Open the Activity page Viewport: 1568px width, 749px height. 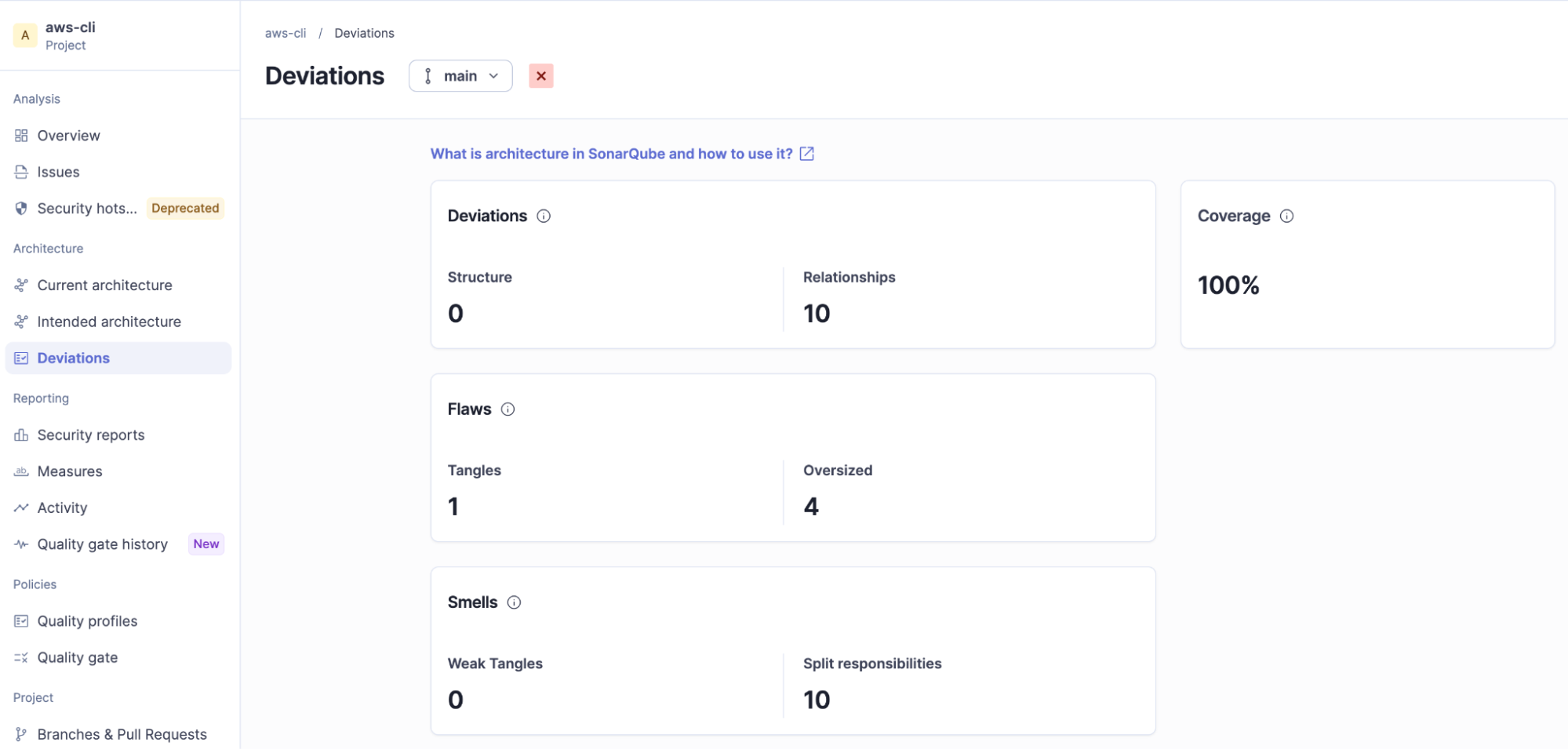(x=118, y=508)
